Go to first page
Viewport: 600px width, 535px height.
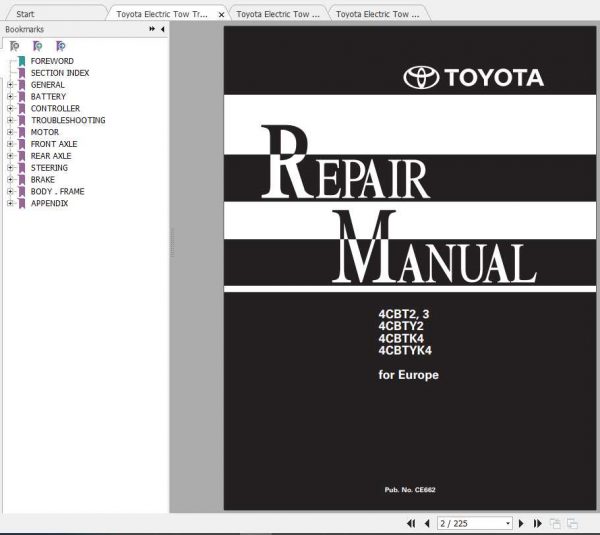click(411, 523)
